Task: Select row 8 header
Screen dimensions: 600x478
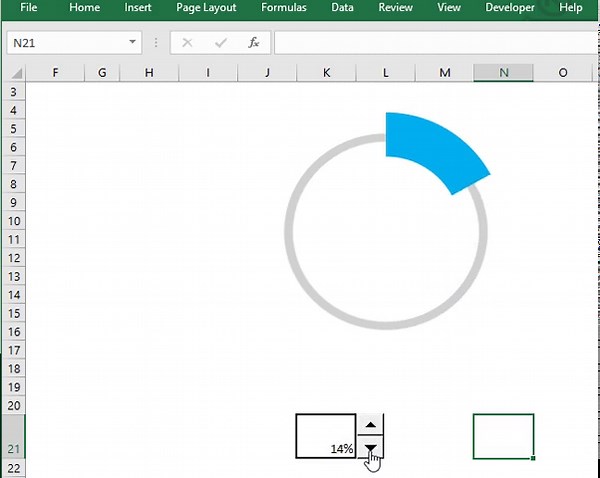Action: (14, 184)
